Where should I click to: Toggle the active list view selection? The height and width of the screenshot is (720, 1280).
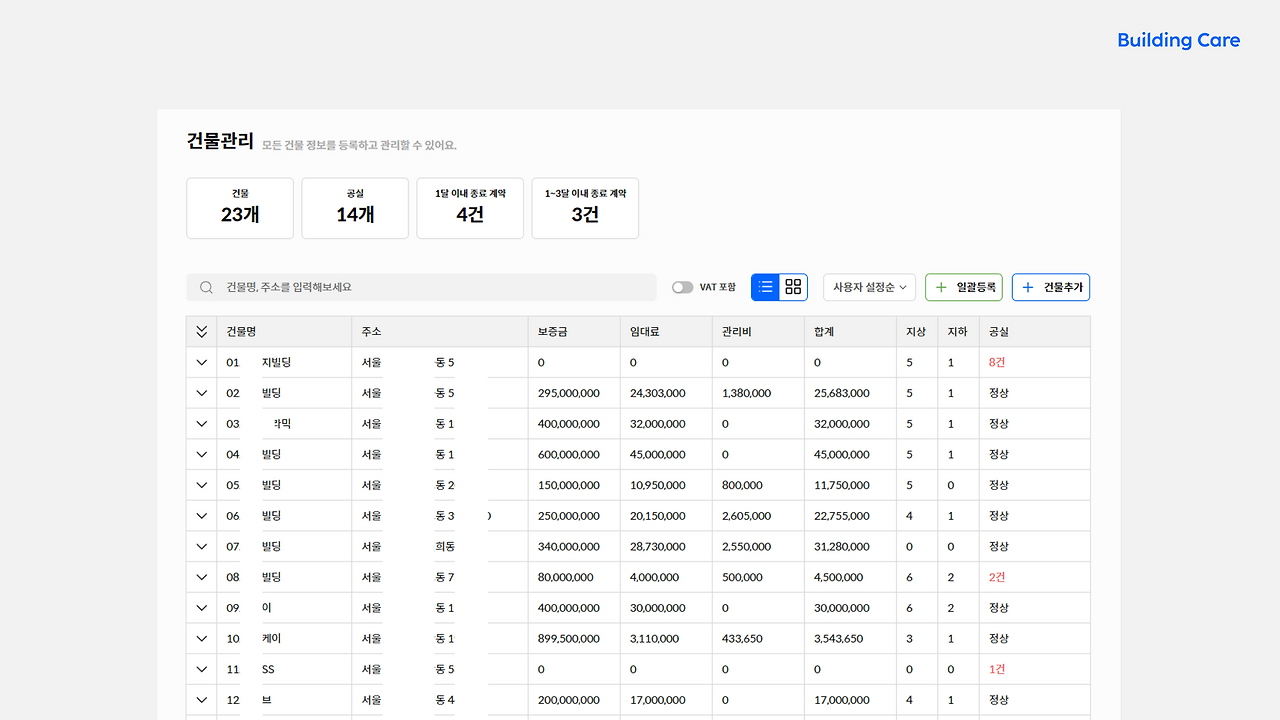click(x=765, y=287)
